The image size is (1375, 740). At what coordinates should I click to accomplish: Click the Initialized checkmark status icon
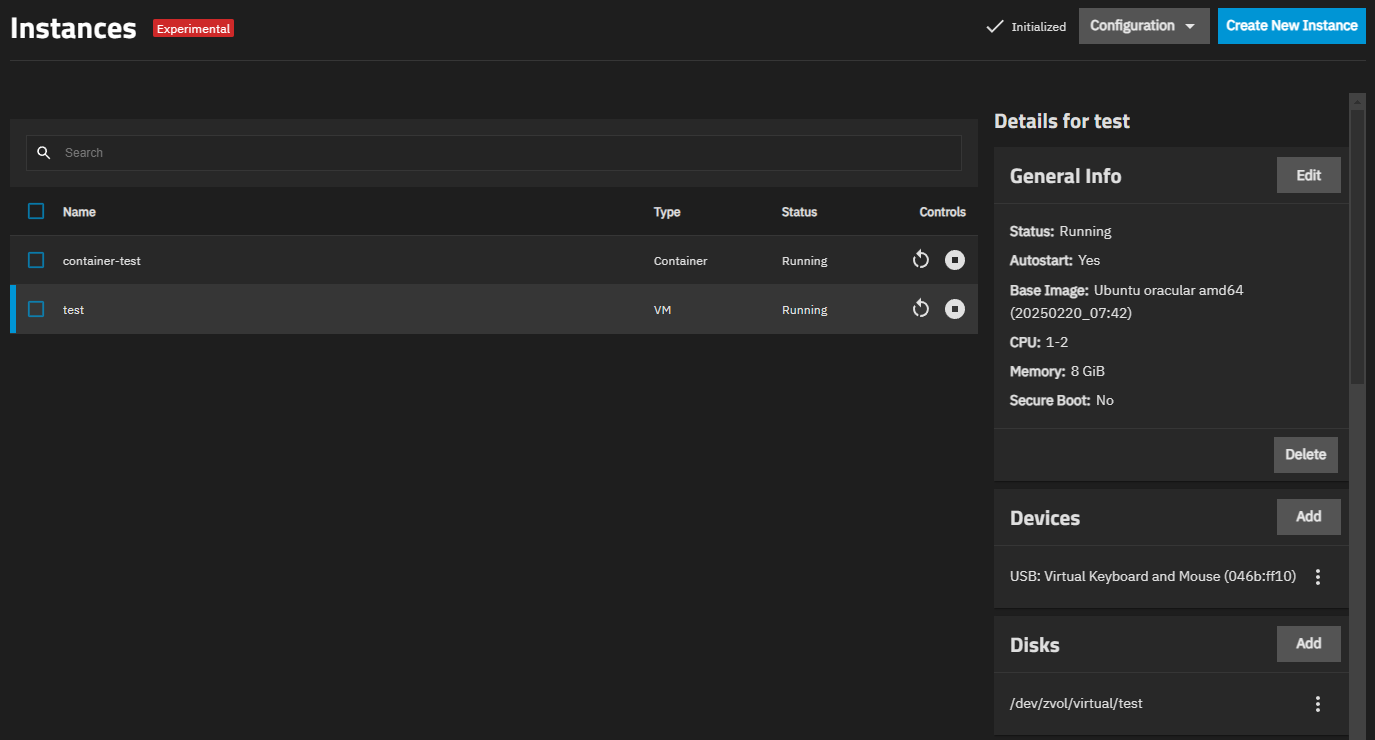994,27
